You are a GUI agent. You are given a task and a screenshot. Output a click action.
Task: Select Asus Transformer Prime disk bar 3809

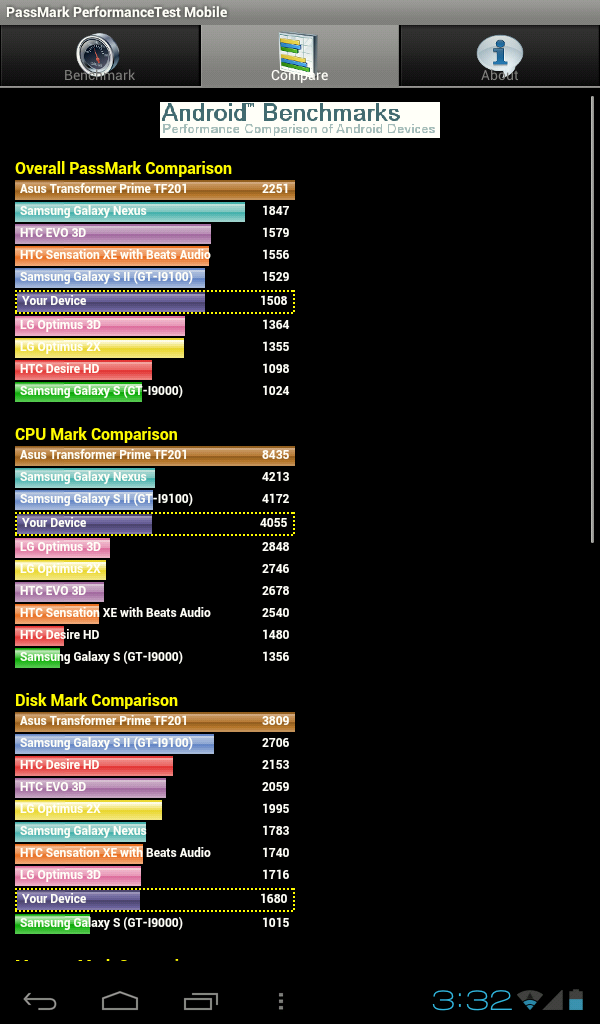pos(155,722)
